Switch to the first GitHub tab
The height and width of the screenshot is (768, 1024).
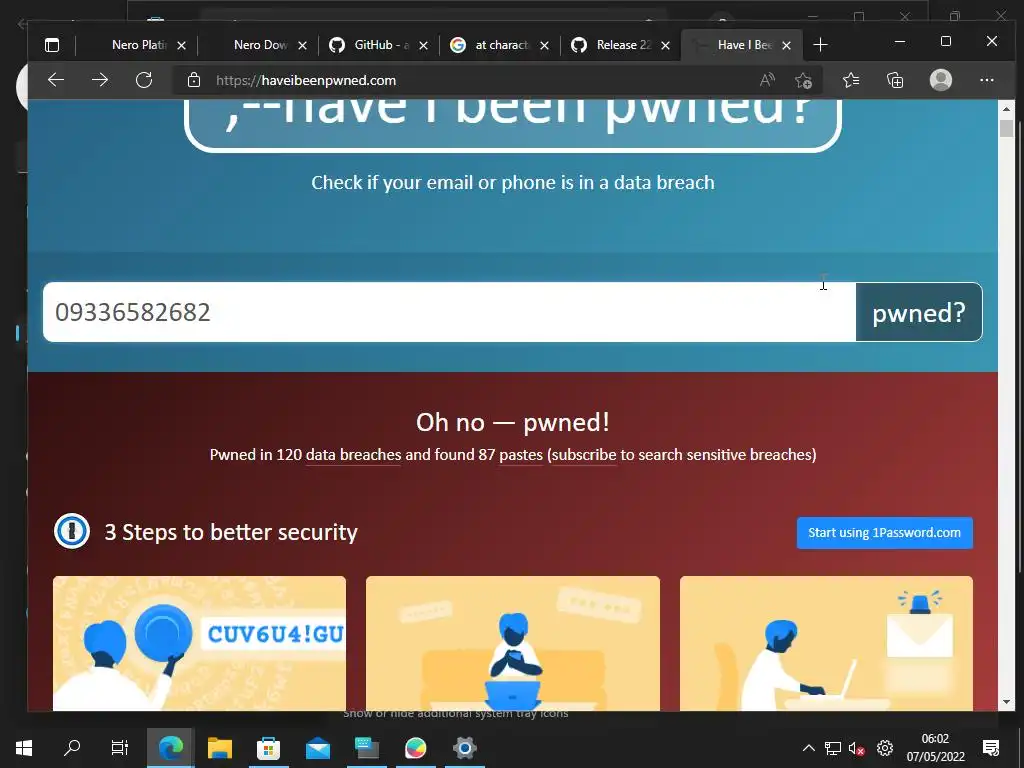pos(381,45)
